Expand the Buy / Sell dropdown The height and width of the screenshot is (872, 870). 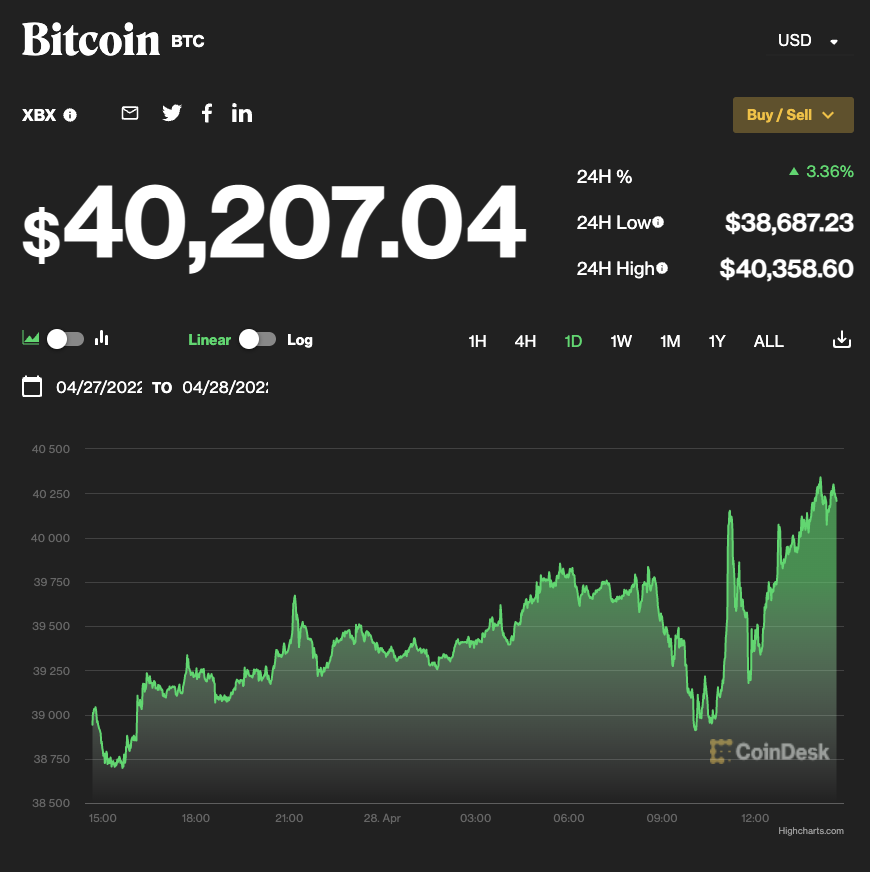pos(792,115)
